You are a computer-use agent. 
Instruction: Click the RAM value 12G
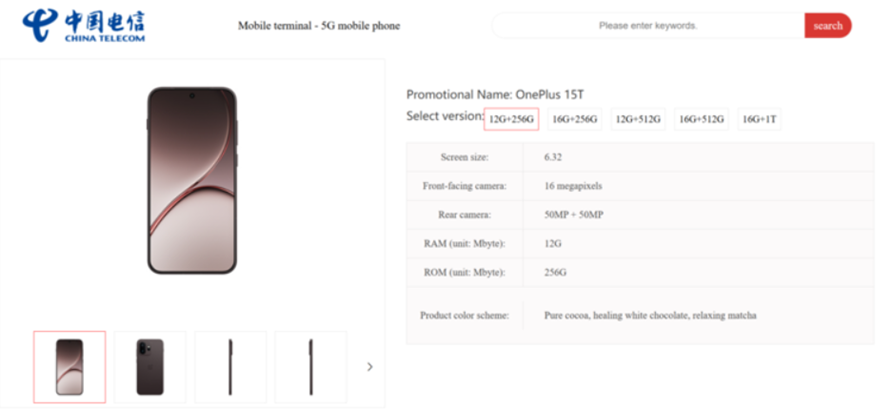553,244
